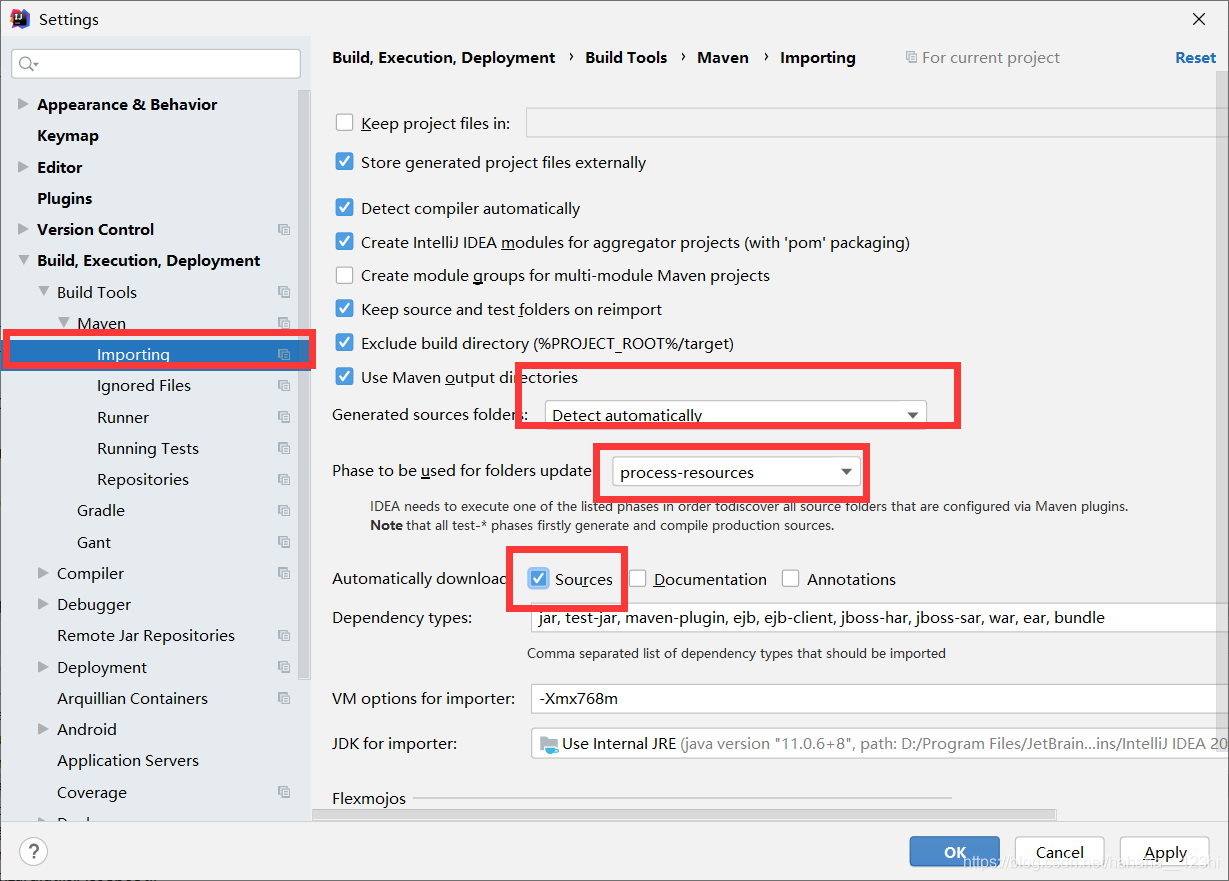
Task: Click project-level icon beside Repositories
Action: tap(284, 479)
